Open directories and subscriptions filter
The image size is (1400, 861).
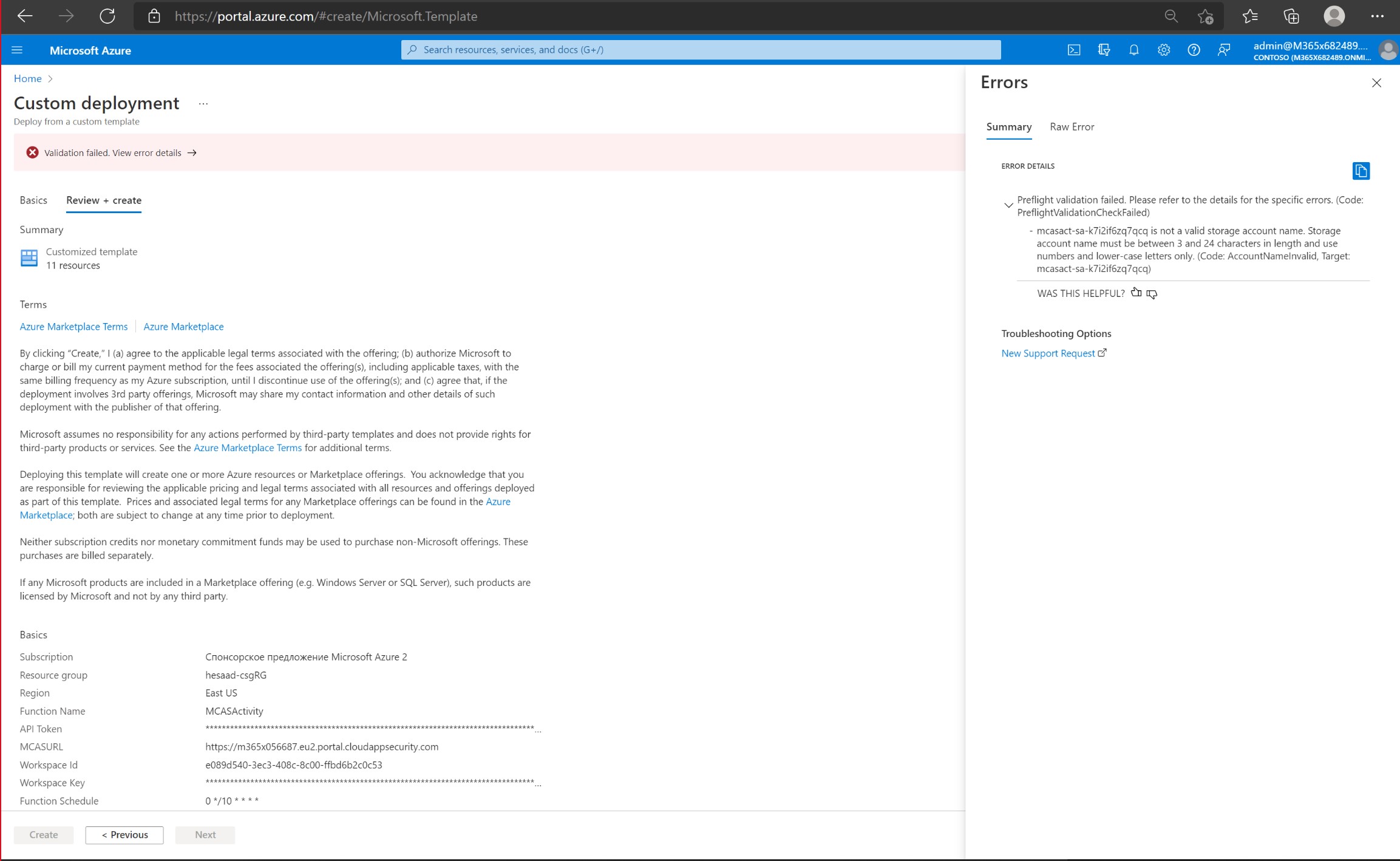1104,50
